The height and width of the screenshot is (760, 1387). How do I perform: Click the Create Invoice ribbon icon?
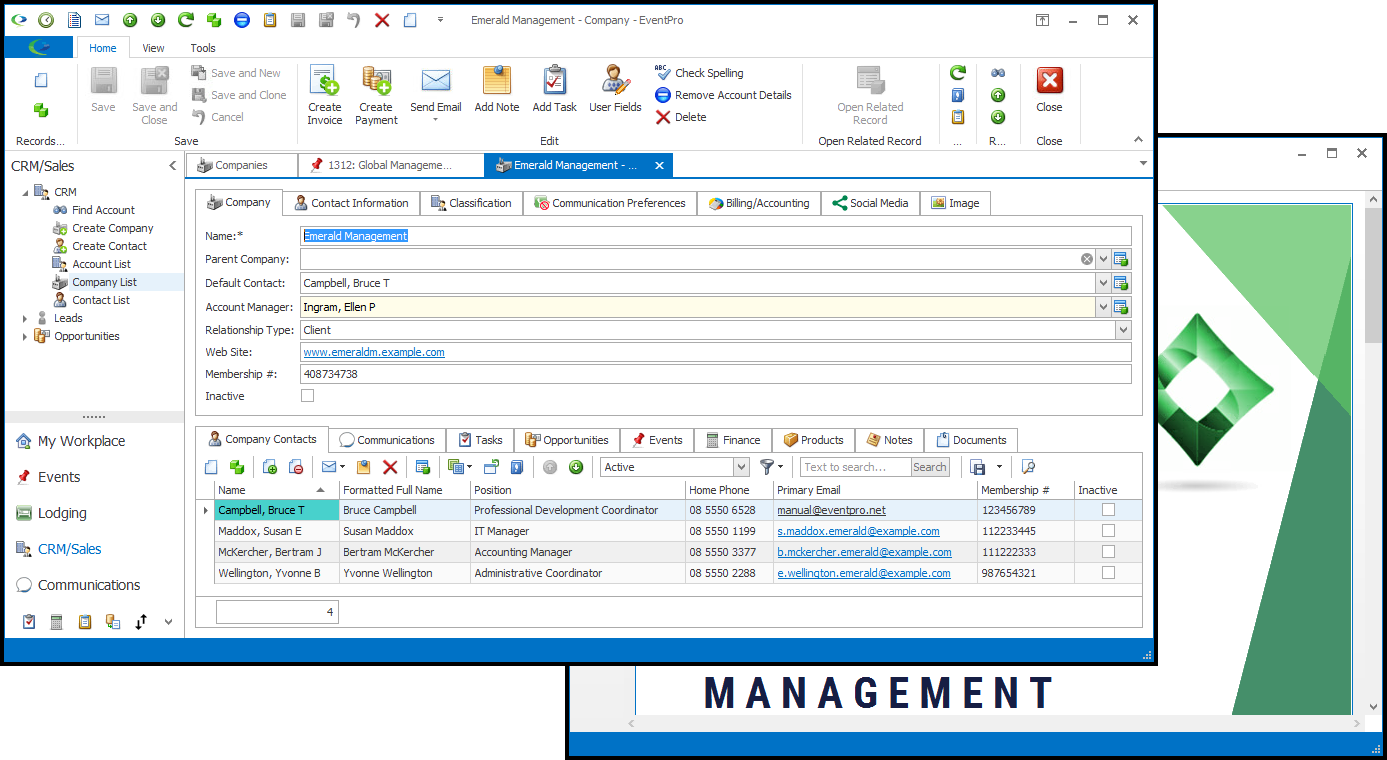click(x=324, y=81)
